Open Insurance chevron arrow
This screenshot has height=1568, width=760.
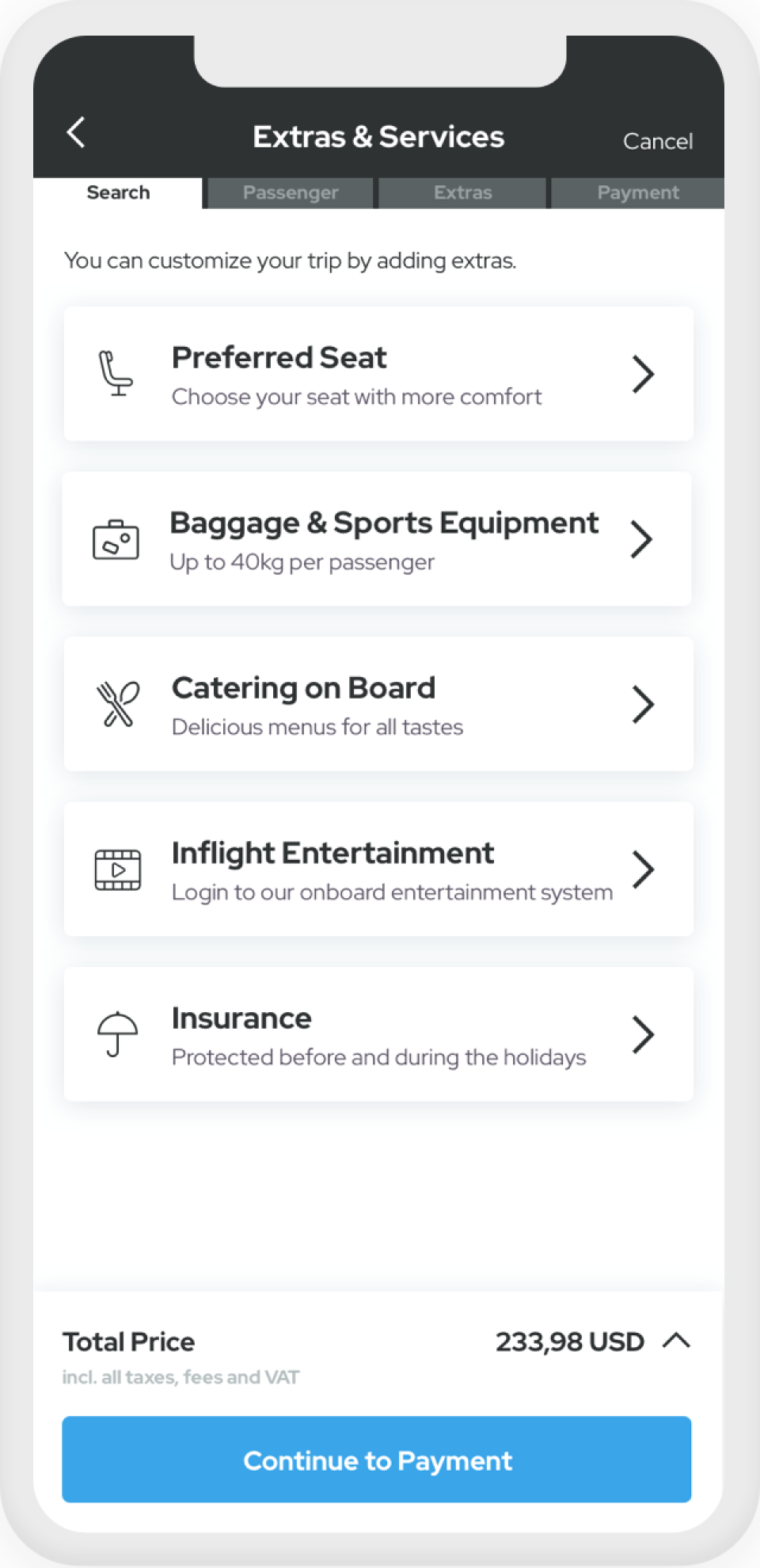point(643,1034)
